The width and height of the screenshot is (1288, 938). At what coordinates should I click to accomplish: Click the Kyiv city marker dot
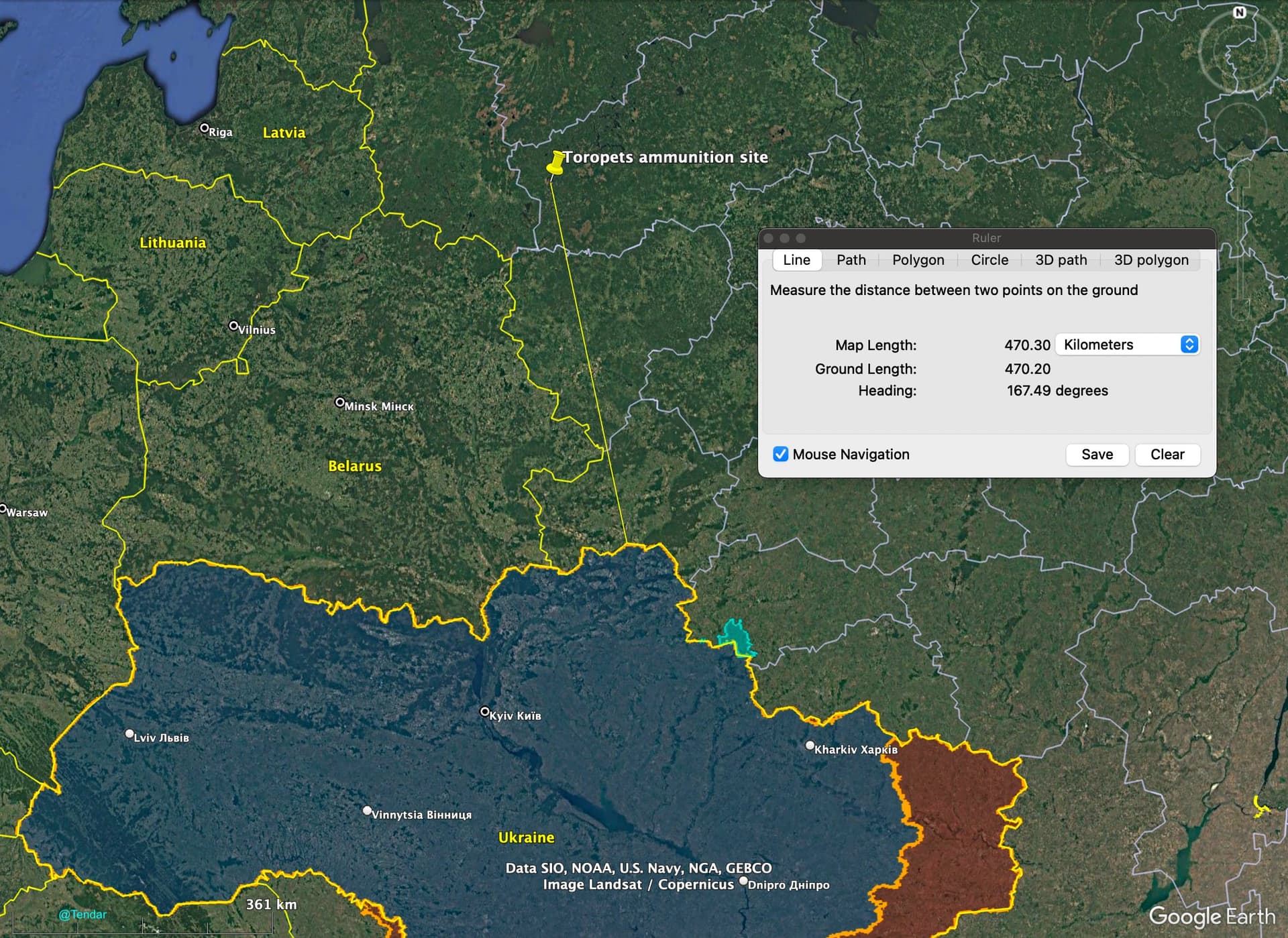484,711
